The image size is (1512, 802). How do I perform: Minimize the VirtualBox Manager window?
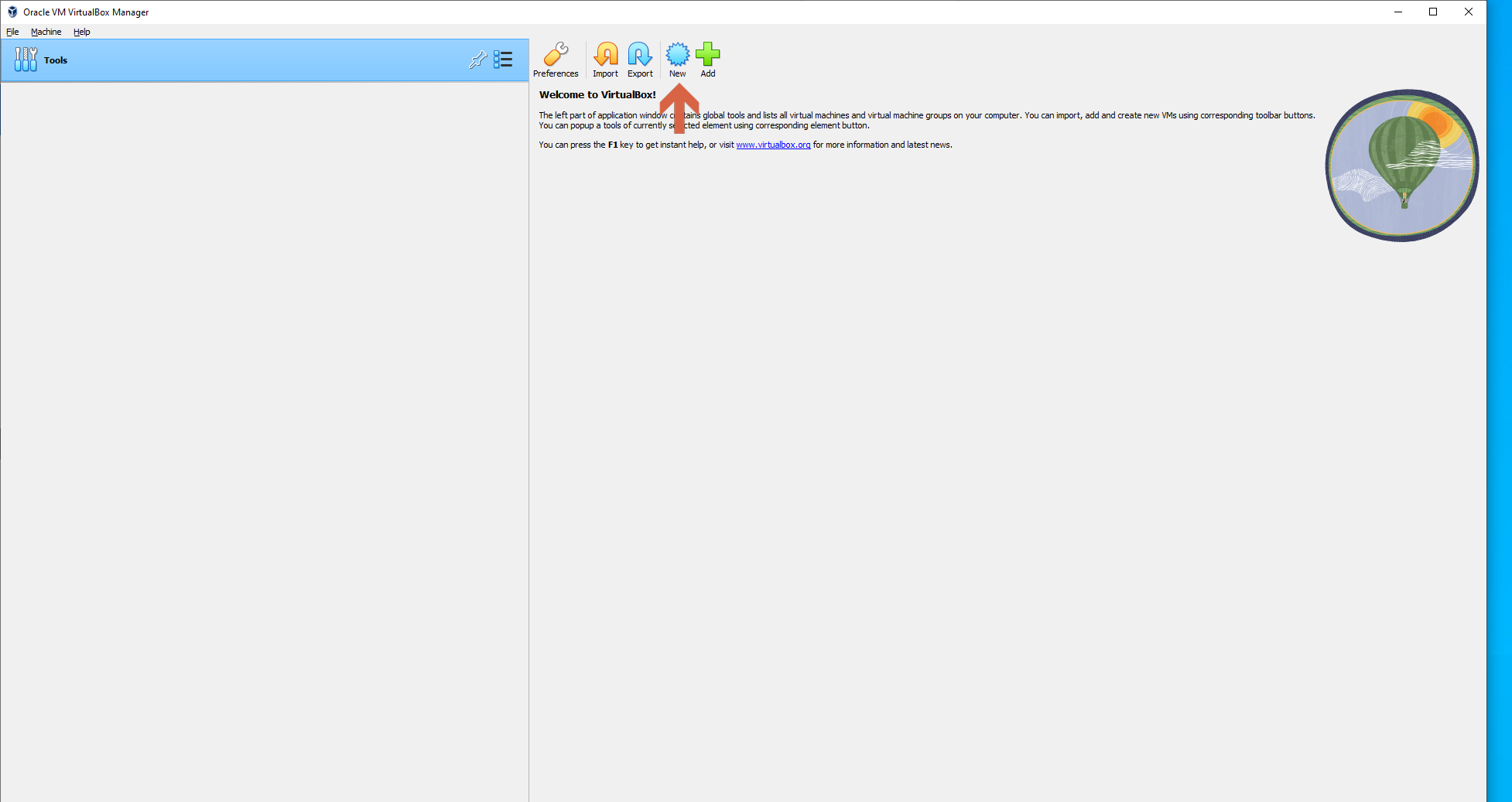[x=1398, y=12]
